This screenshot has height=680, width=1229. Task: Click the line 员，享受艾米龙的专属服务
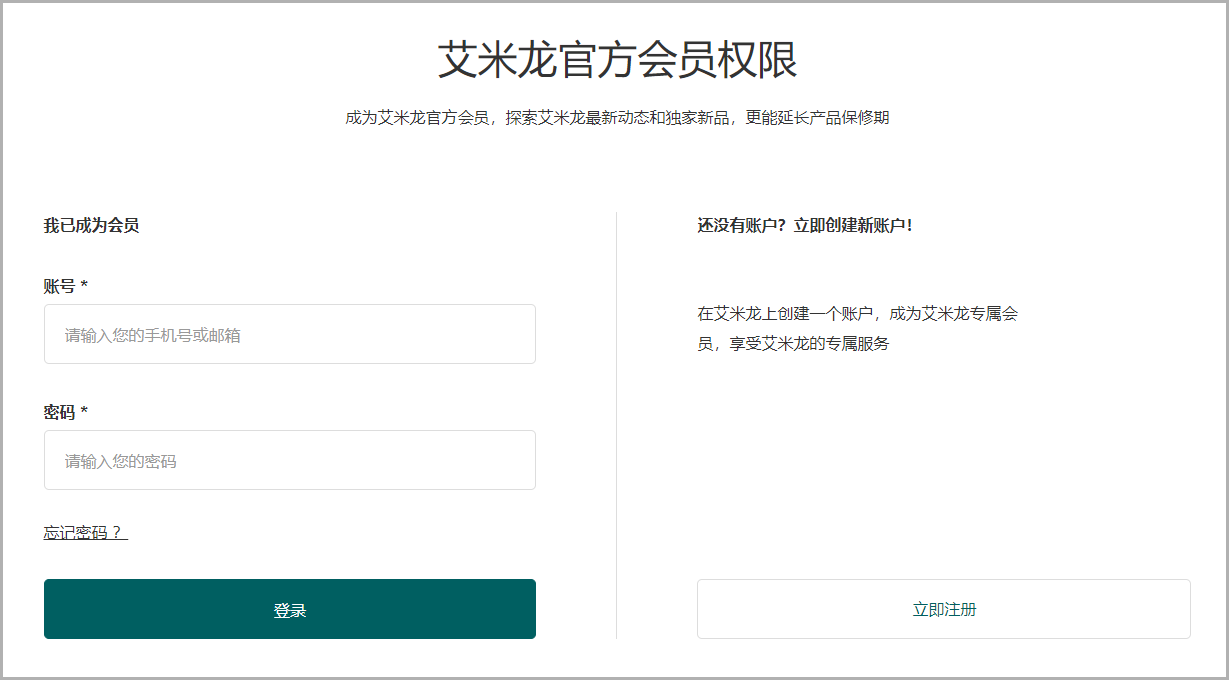click(x=793, y=344)
